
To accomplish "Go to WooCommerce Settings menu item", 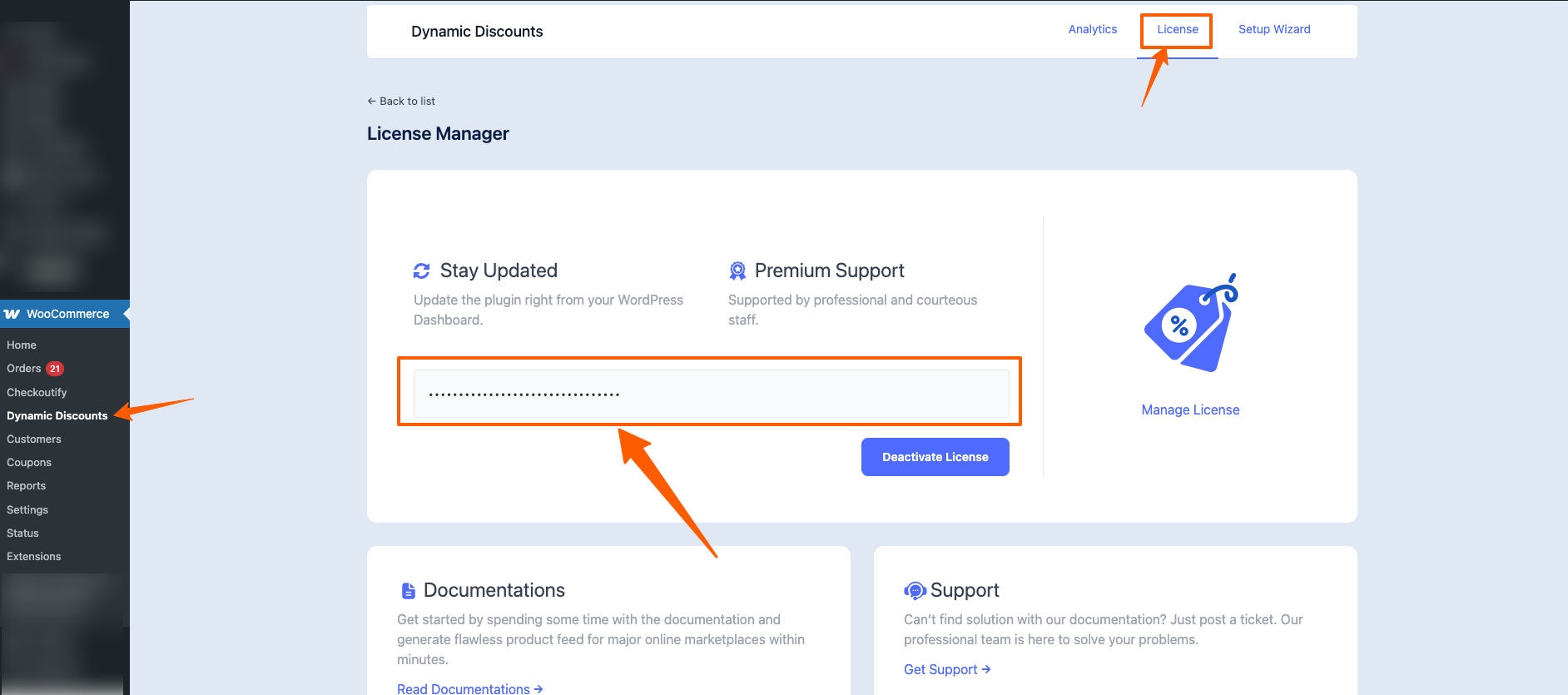I will [27, 509].
